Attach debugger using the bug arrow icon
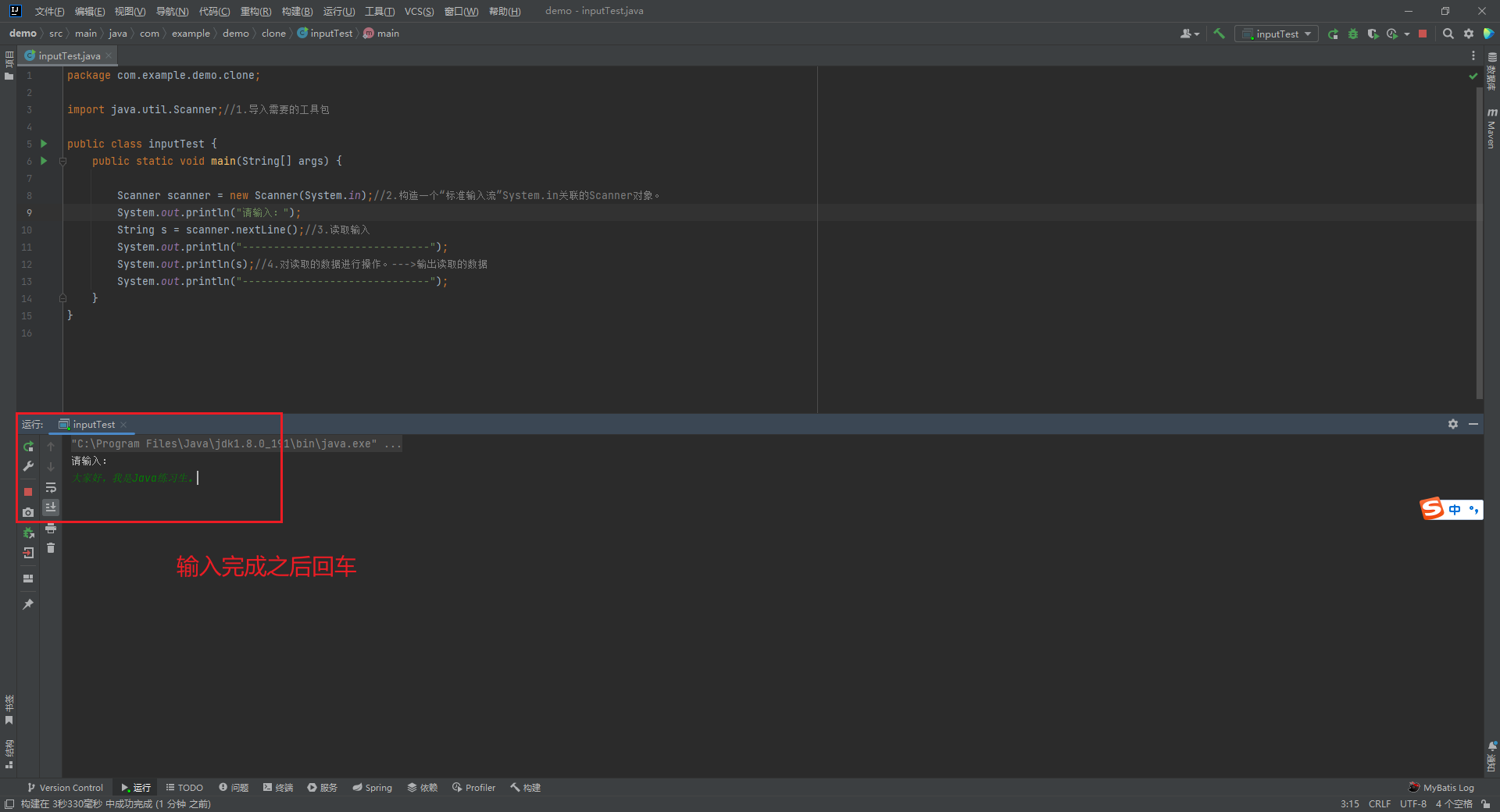 click(x=28, y=532)
